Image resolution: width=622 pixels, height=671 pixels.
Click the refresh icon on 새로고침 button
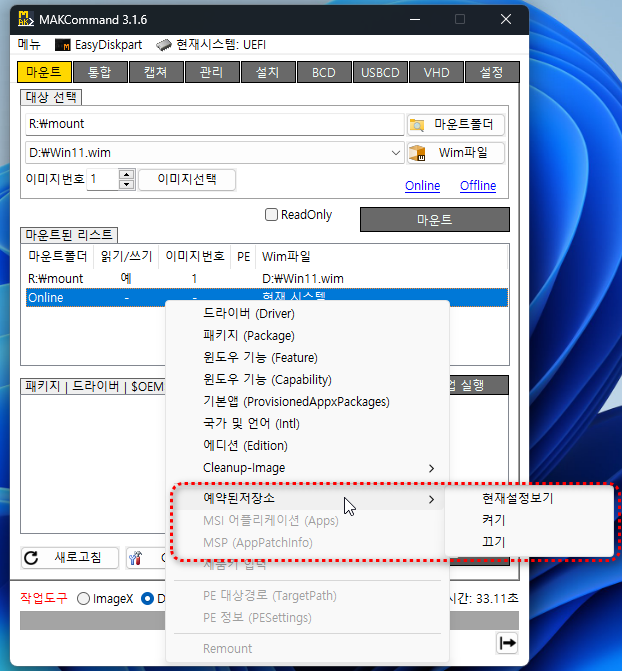click(31, 558)
